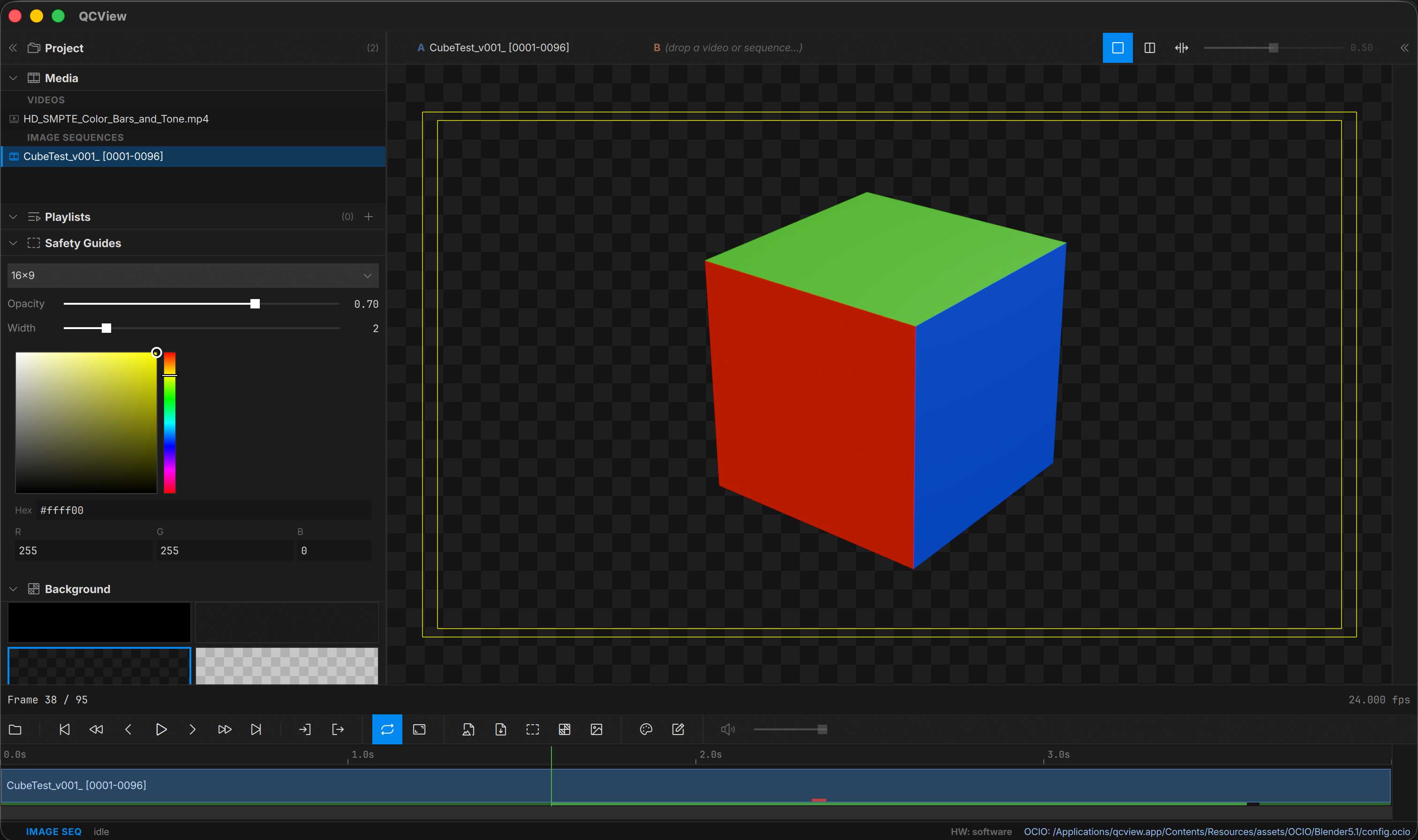The height and width of the screenshot is (840, 1418).
Task: Adjust the guide Width slider
Action: point(201,328)
